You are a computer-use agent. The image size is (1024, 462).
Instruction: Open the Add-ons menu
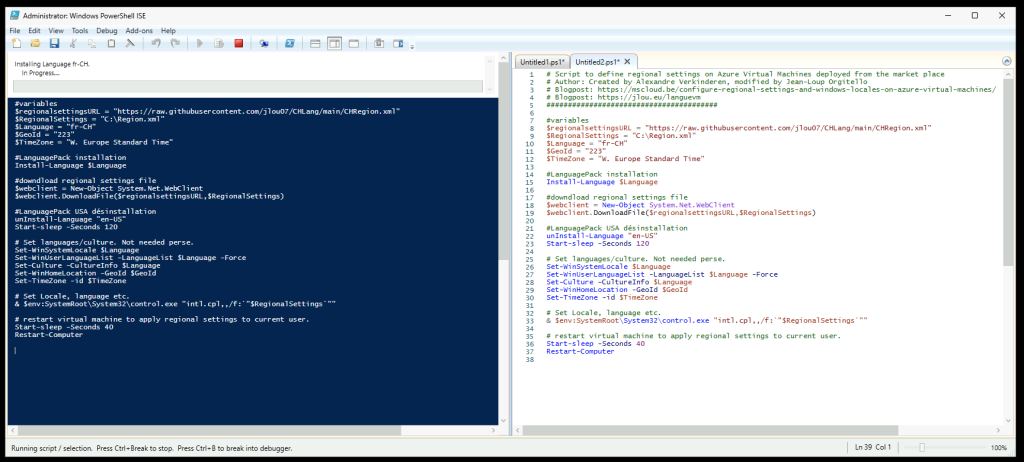point(139,31)
